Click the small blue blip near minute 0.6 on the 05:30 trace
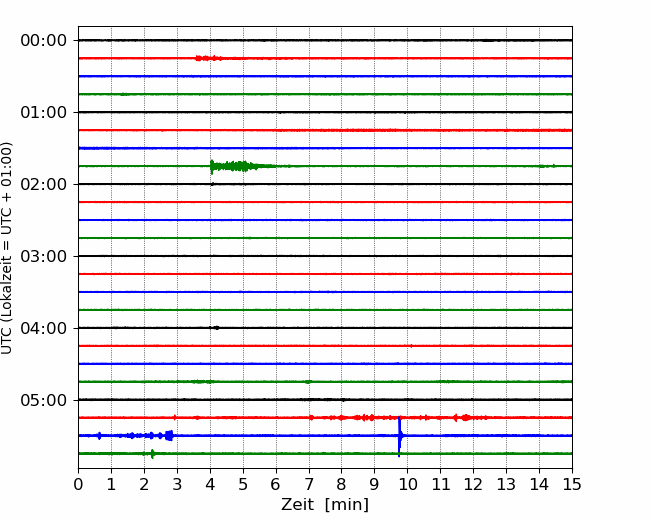650x520 pixels. click(99, 435)
